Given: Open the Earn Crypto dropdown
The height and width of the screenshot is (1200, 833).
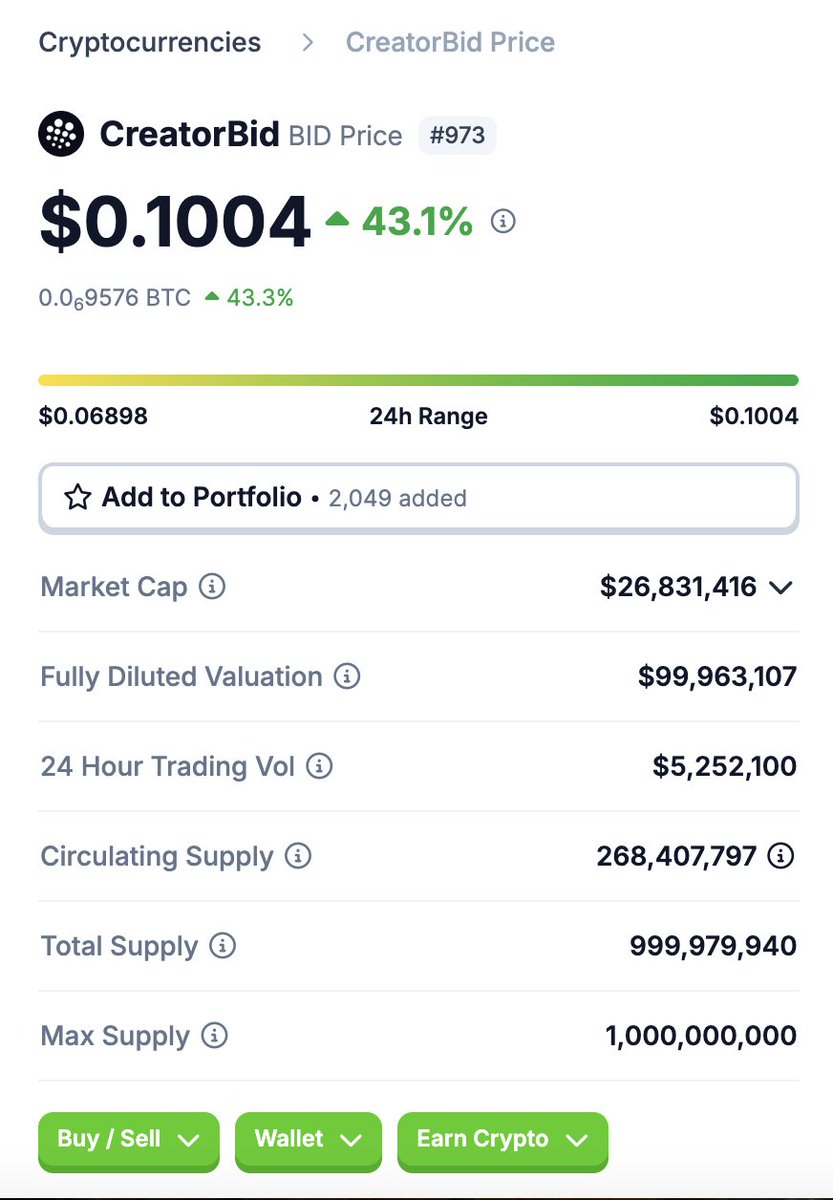Looking at the screenshot, I should pyautogui.click(x=502, y=1140).
